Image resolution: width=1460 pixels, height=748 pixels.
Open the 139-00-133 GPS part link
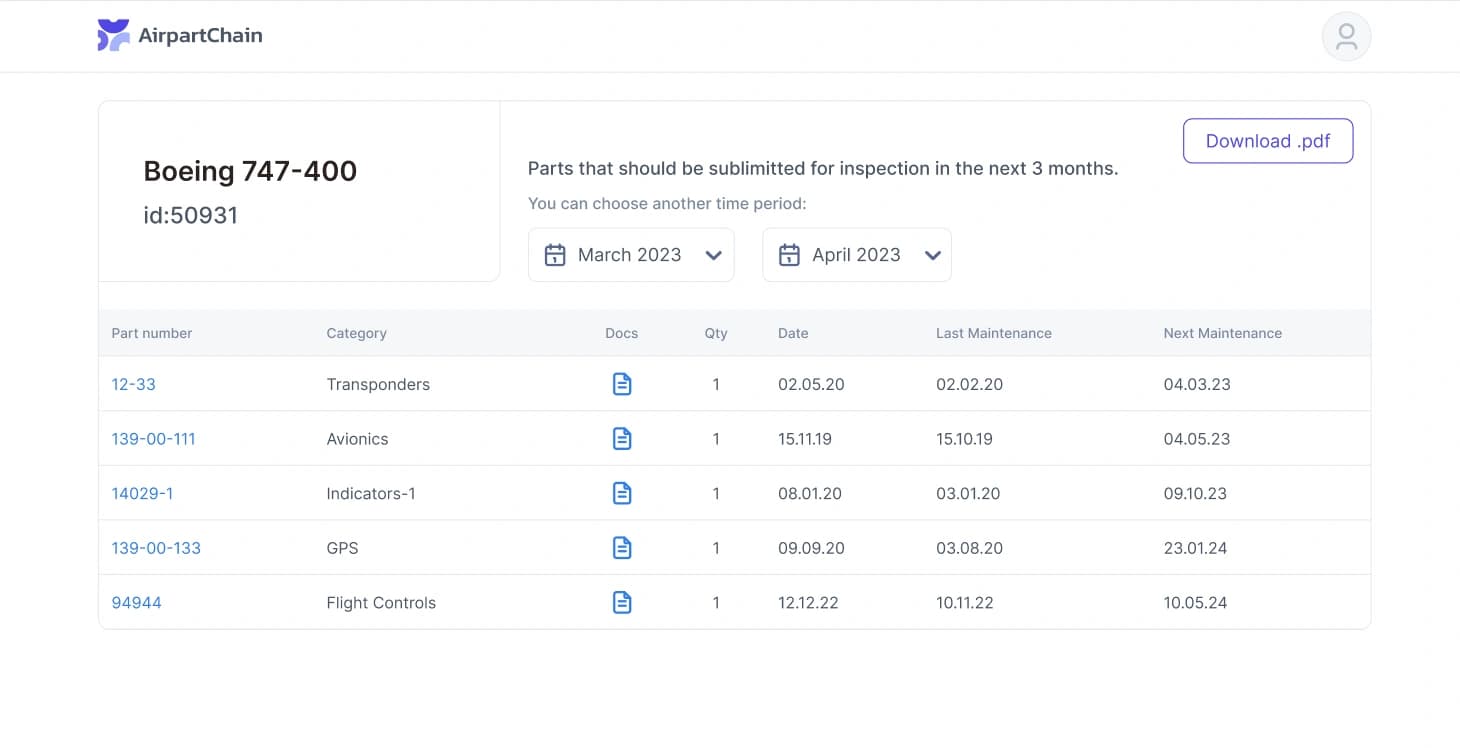(156, 547)
